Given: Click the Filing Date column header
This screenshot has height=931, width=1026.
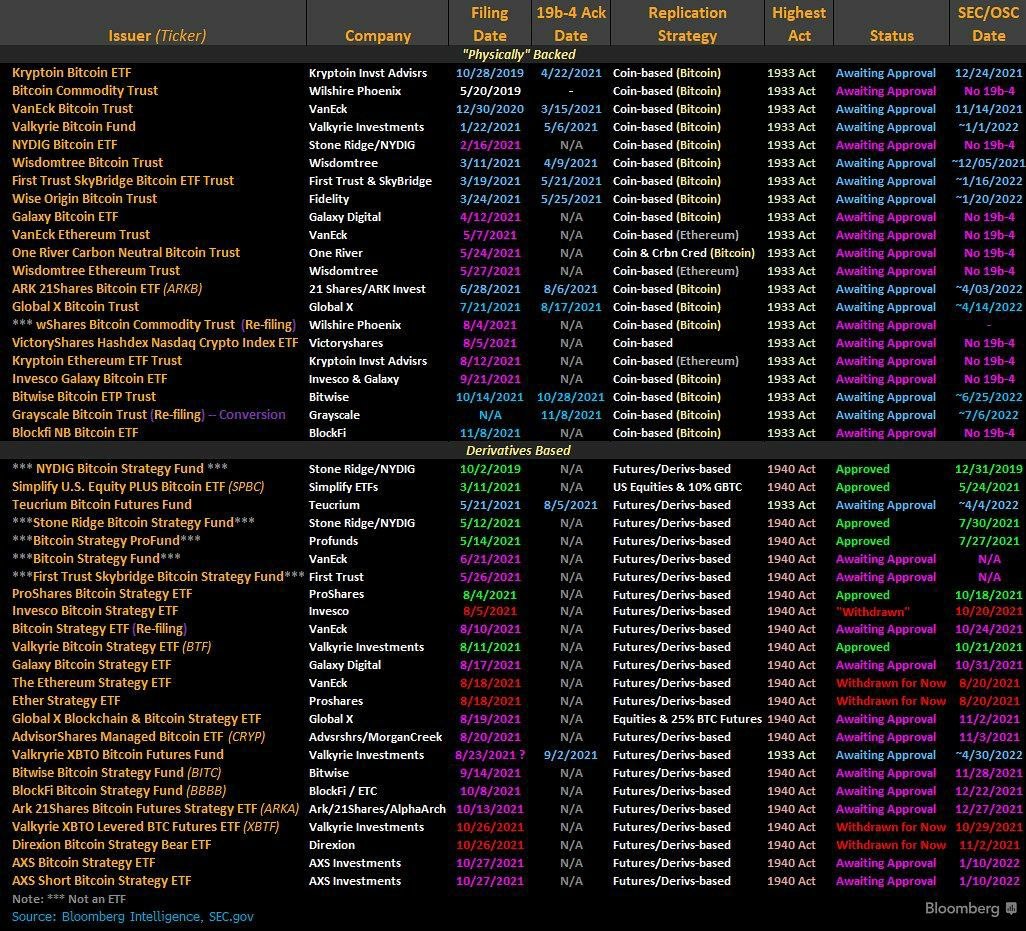Looking at the screenshot, I should (x=489, y=24).
